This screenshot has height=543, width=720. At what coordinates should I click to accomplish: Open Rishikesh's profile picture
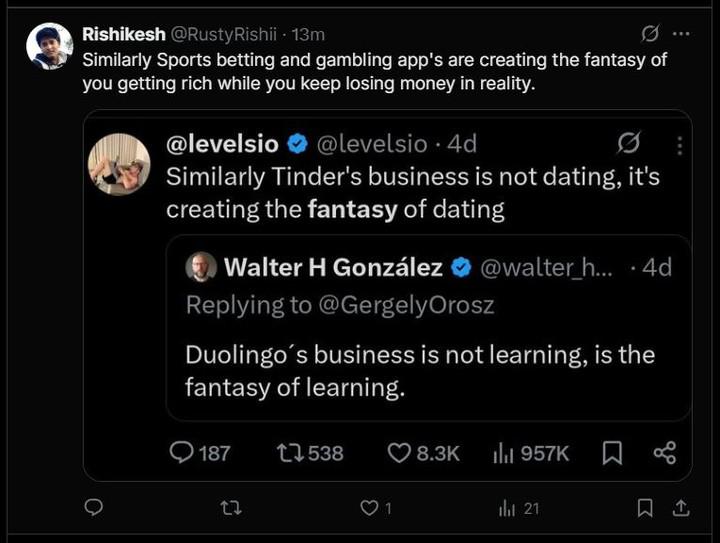tap(49, 46)
